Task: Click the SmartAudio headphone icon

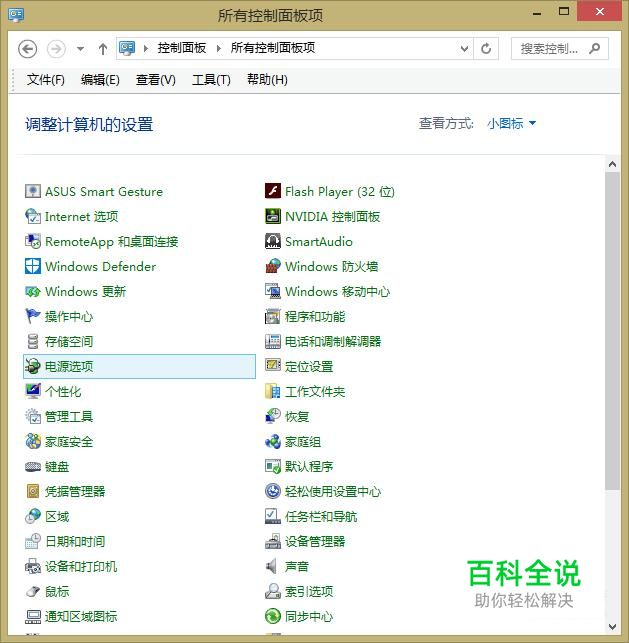Action: point(273,241)
